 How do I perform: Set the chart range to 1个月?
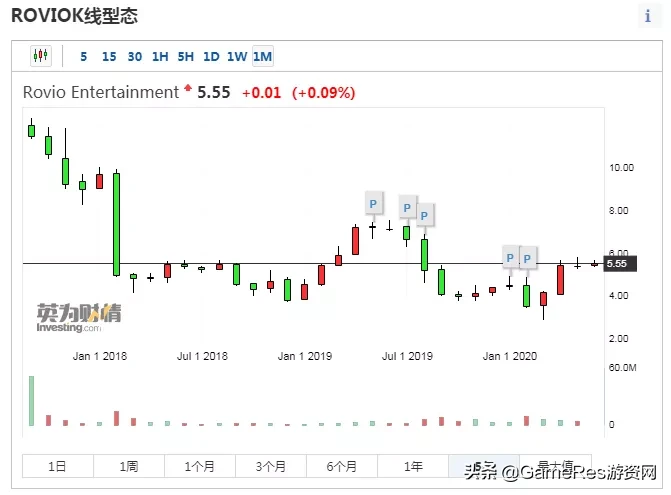(200, 466)
